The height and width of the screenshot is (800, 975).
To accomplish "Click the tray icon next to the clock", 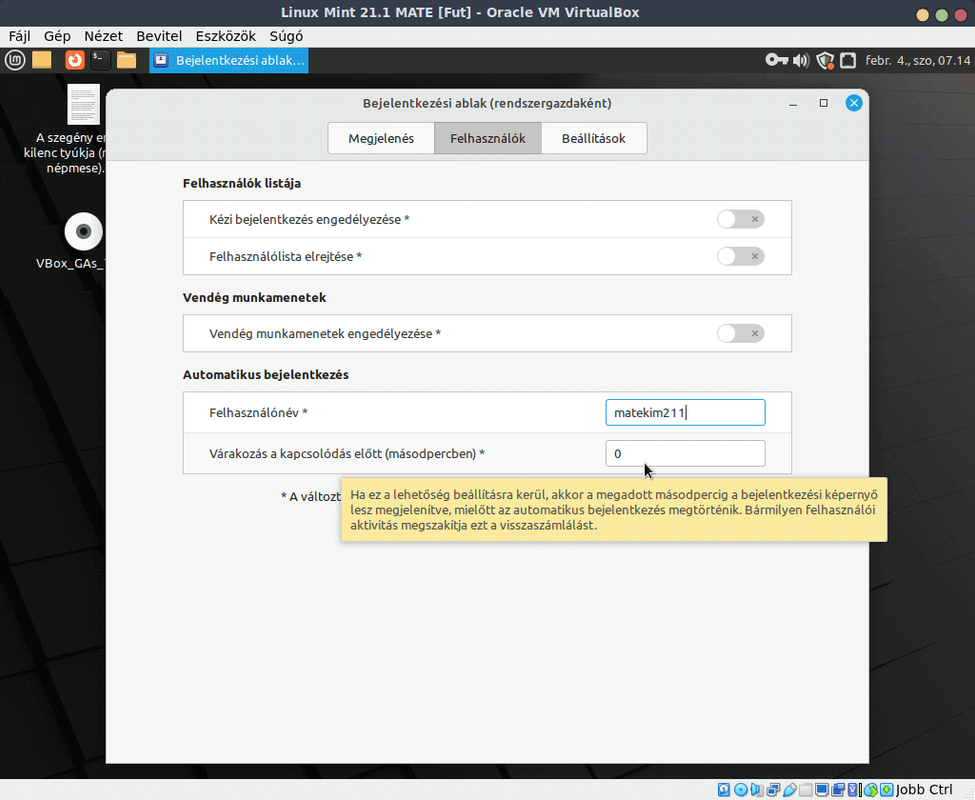I will [x=848, y=60].
